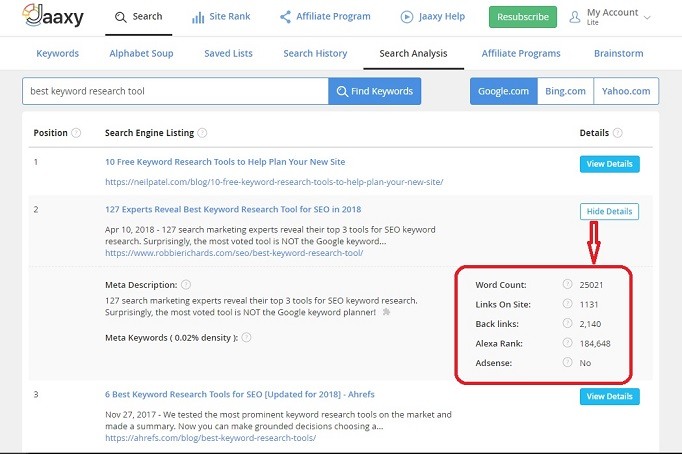The height and width of the screenshot is (454, 682).
Task: Click the help icon beside Meta Description
Action: (186, 284)
